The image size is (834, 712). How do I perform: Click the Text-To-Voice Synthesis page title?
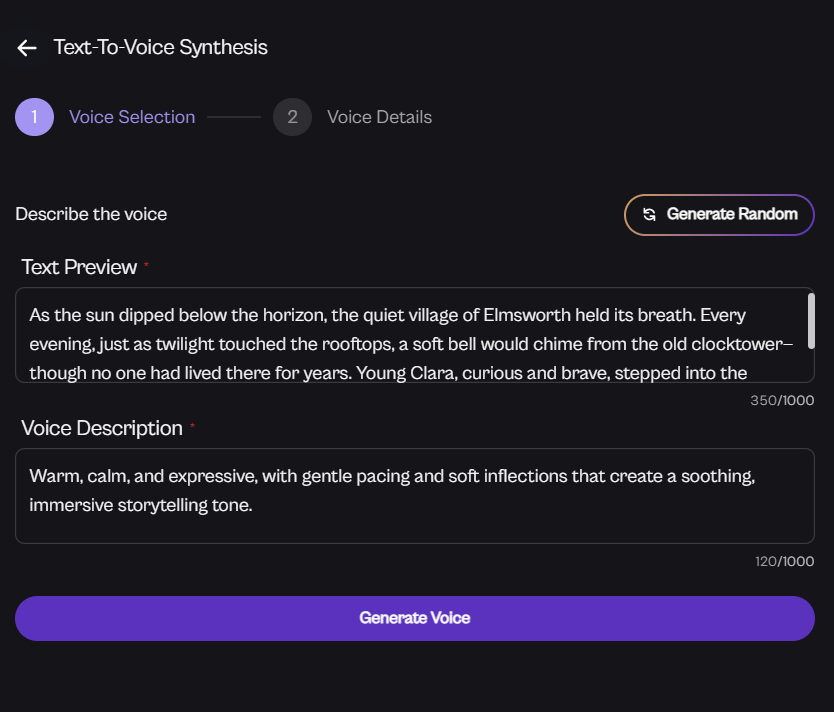click(160, 47)
